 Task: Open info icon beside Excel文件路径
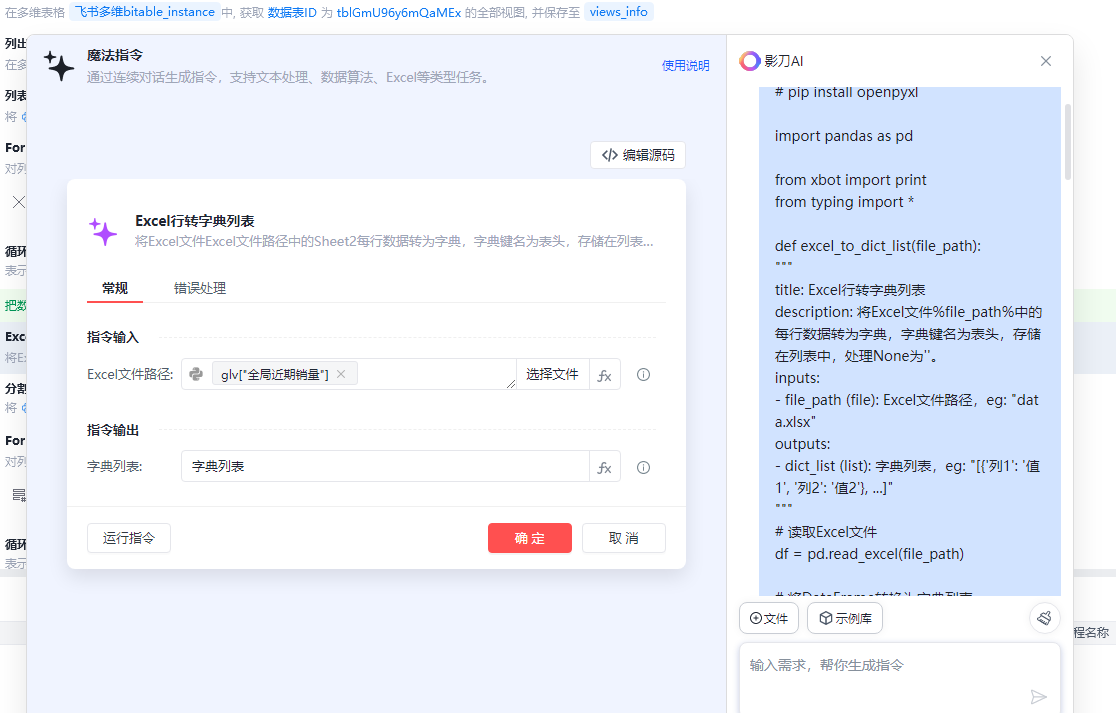(644, 375)
